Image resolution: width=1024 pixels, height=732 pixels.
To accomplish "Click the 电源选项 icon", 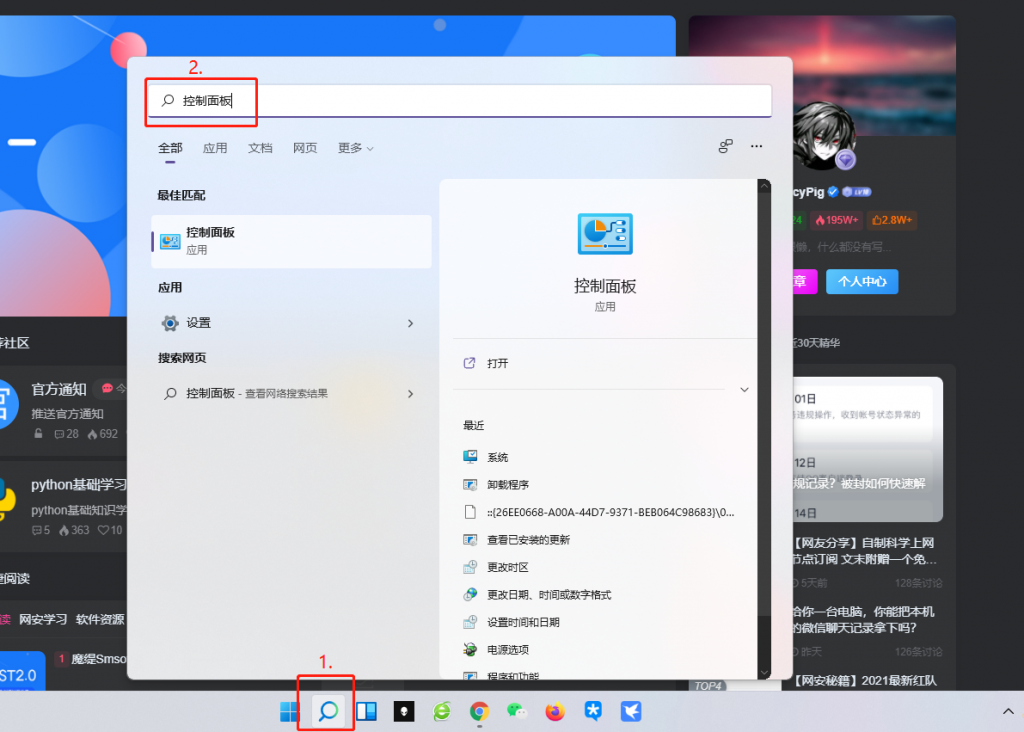I will 470,649.
